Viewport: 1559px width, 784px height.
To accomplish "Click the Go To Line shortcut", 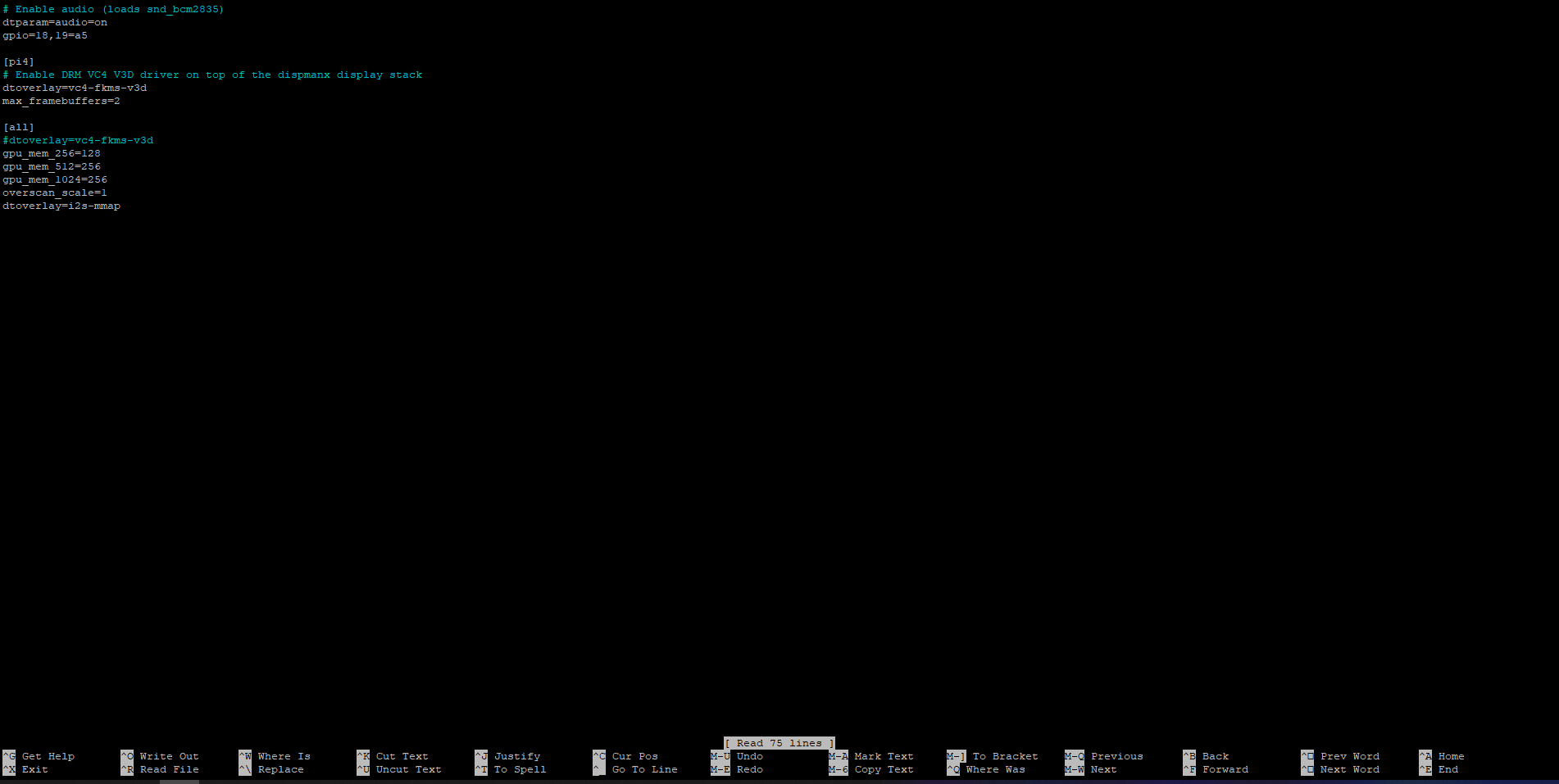I will coord(644,769).
